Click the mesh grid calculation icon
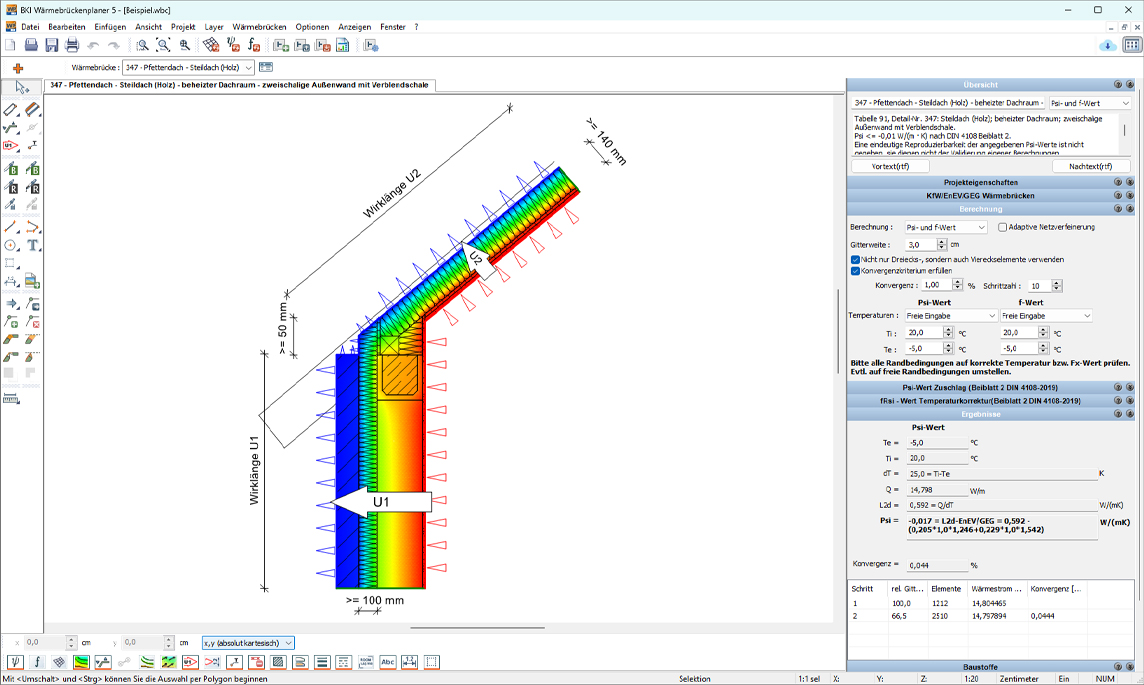The height and width of the screenshot is (685, 1144). (211, 45)
